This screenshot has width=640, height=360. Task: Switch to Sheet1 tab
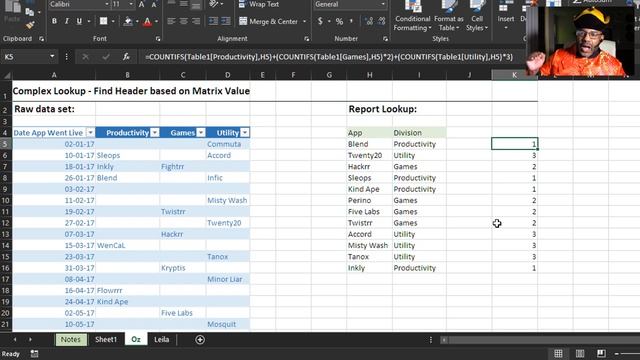[106, 340]
